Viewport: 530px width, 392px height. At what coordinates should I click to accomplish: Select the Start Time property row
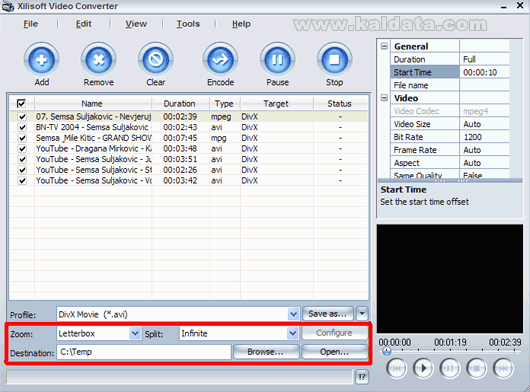pos(450,72)
